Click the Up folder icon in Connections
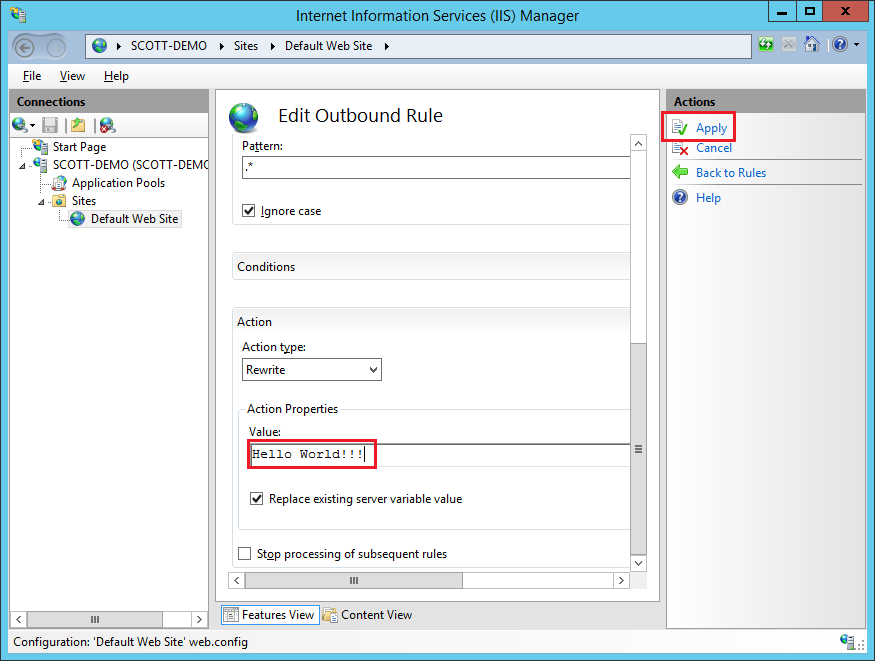 click(x=78, y=125)
